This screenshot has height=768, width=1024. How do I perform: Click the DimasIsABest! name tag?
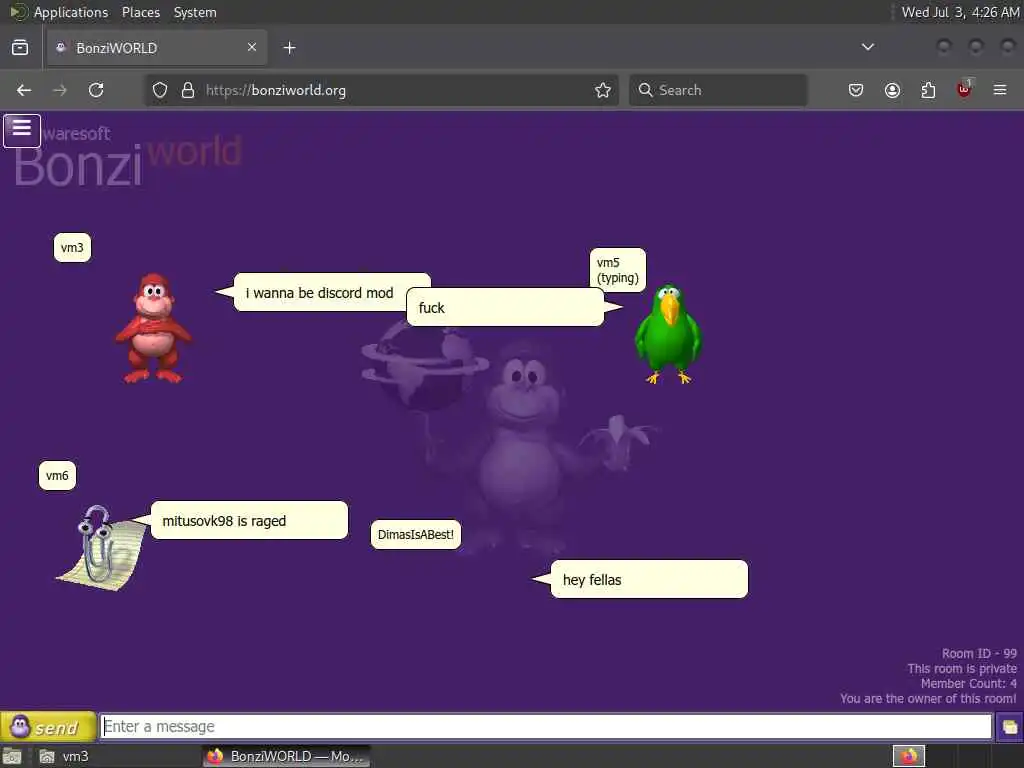(415, 534)
